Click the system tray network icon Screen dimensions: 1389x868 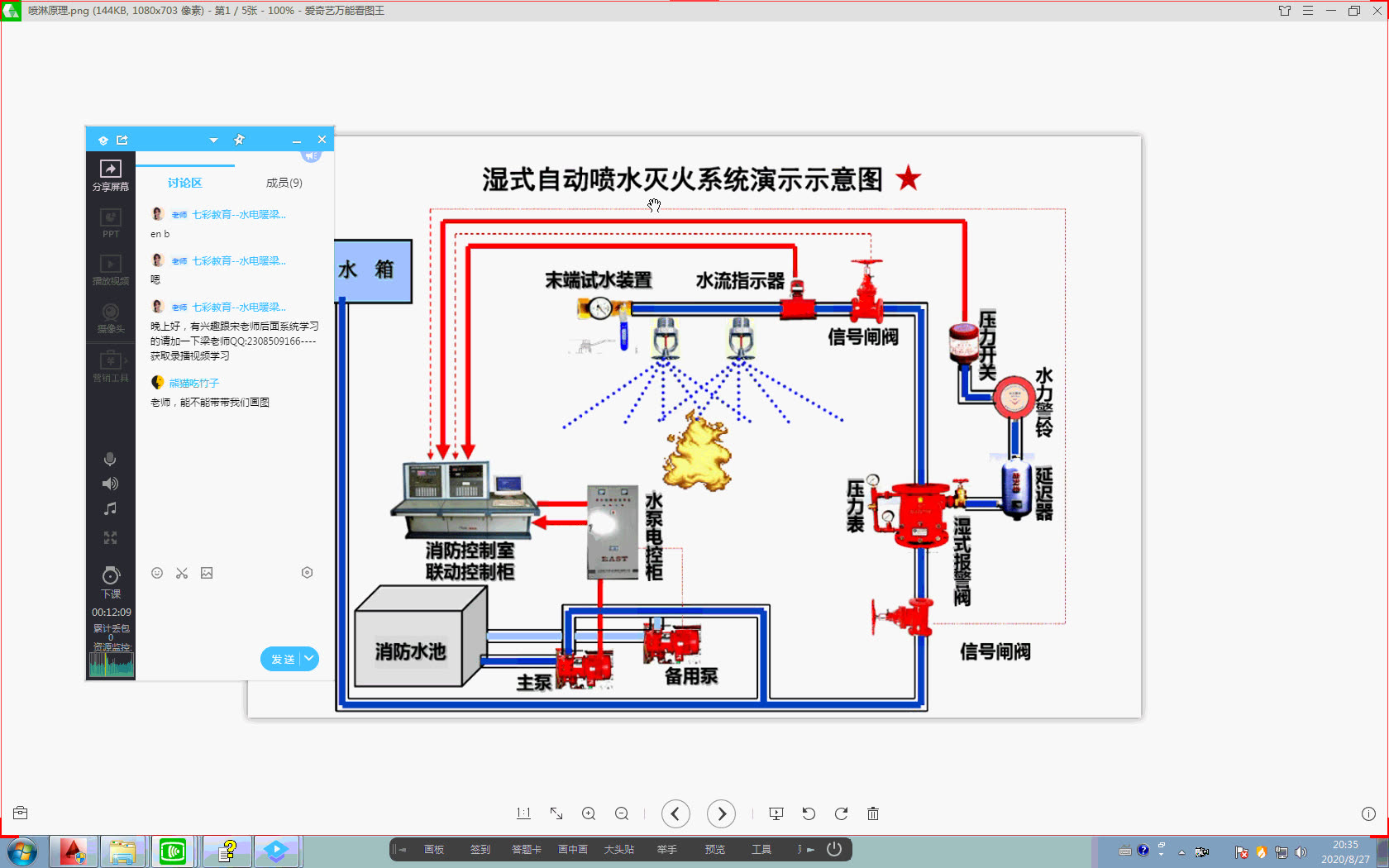[1282, 851]
